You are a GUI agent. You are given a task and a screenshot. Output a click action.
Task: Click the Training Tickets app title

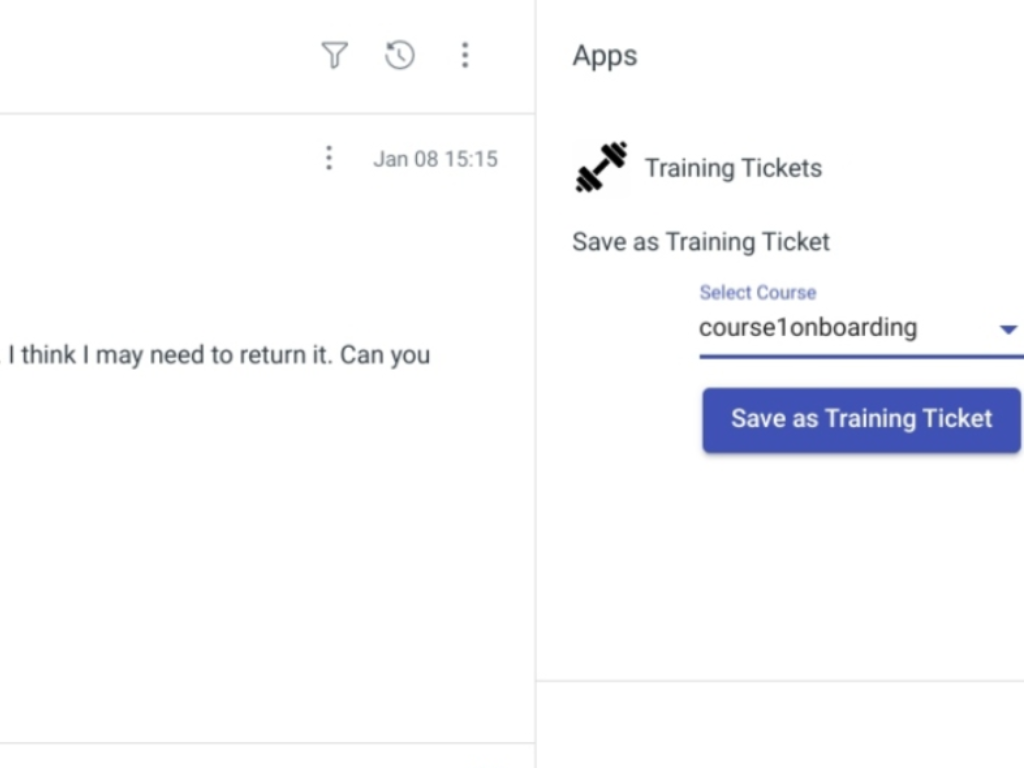733,168
